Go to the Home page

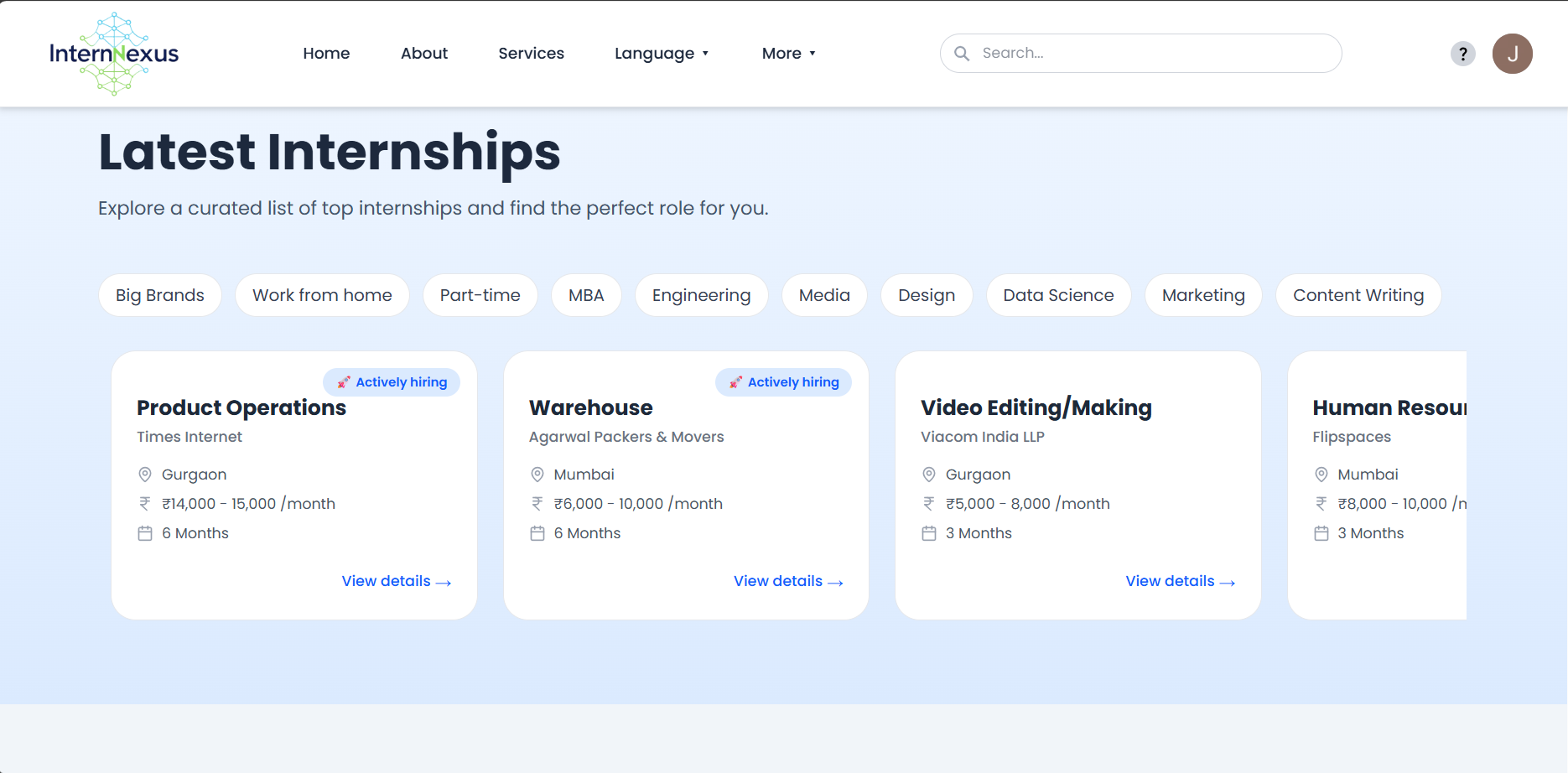pos(326,54)
